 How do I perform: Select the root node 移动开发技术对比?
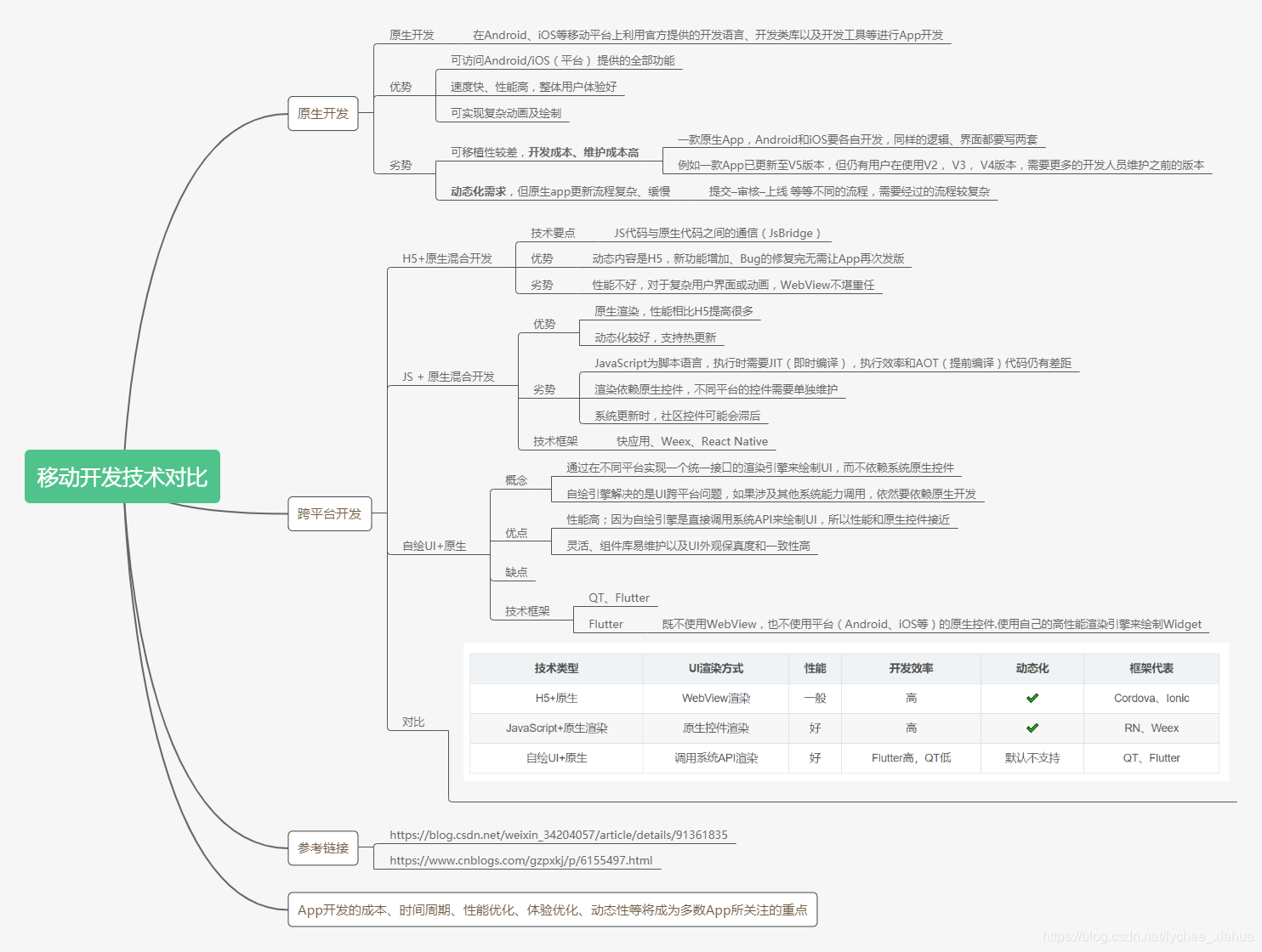click(122, 477)
